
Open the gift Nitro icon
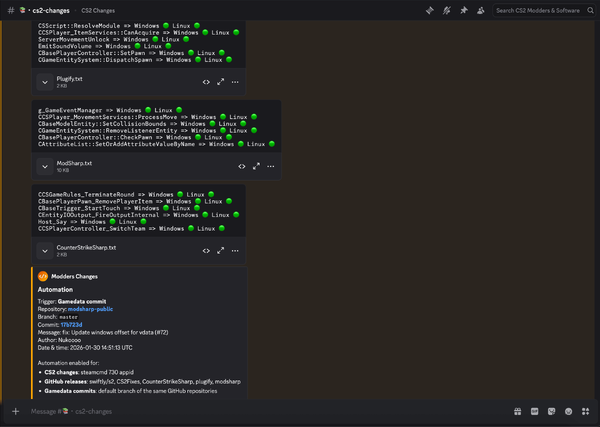click(517, 411)
